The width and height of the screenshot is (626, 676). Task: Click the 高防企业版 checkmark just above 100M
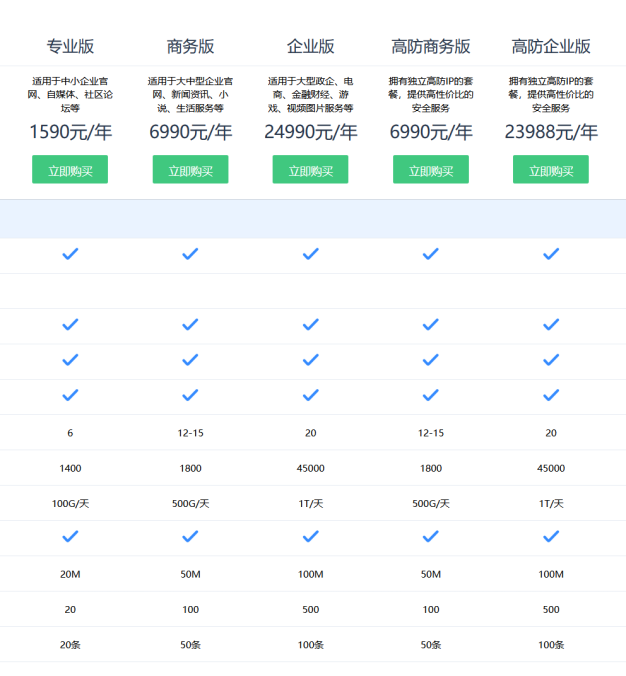(551, 536)
